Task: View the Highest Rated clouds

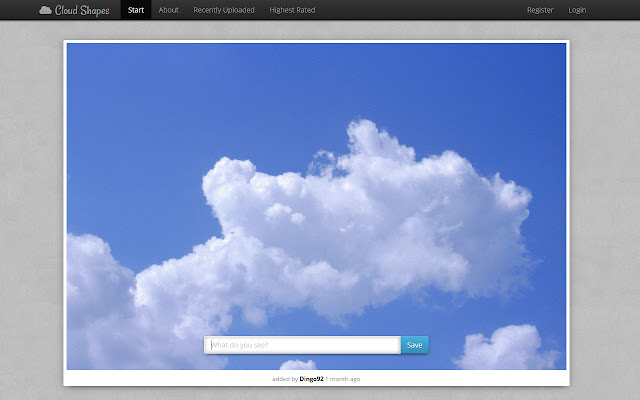Action: click(x=292, y=10)
